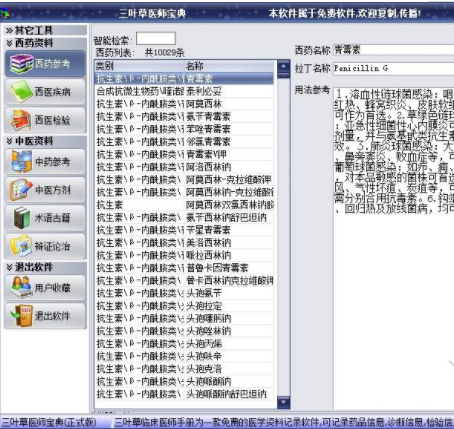Click the app logo in title bar
Screen dimensions: 454x429
(x=6, y=13)
